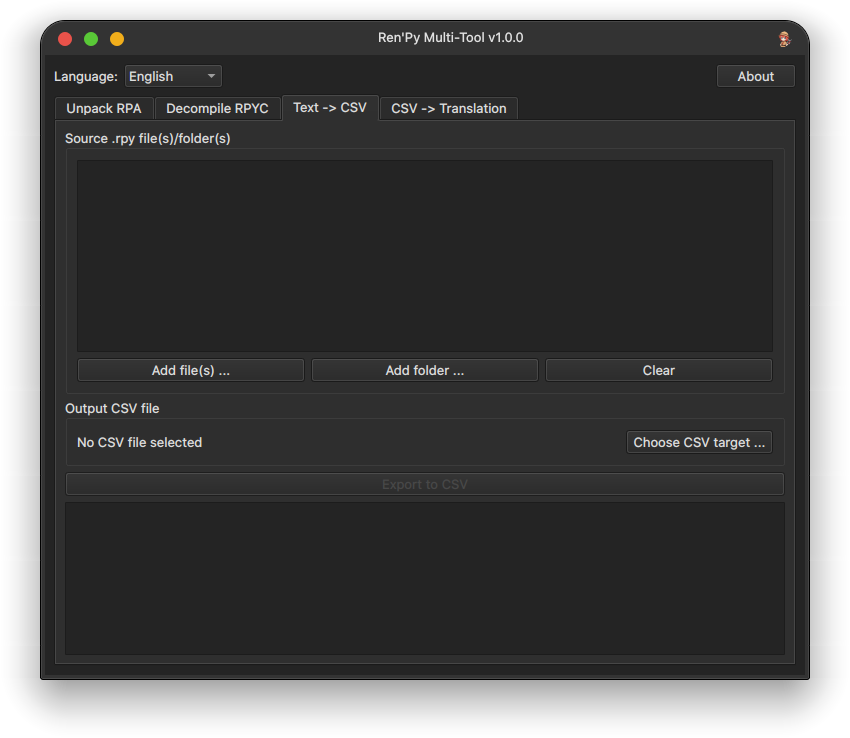Open the CSV -> Translation tab

(x=449, y=108)
